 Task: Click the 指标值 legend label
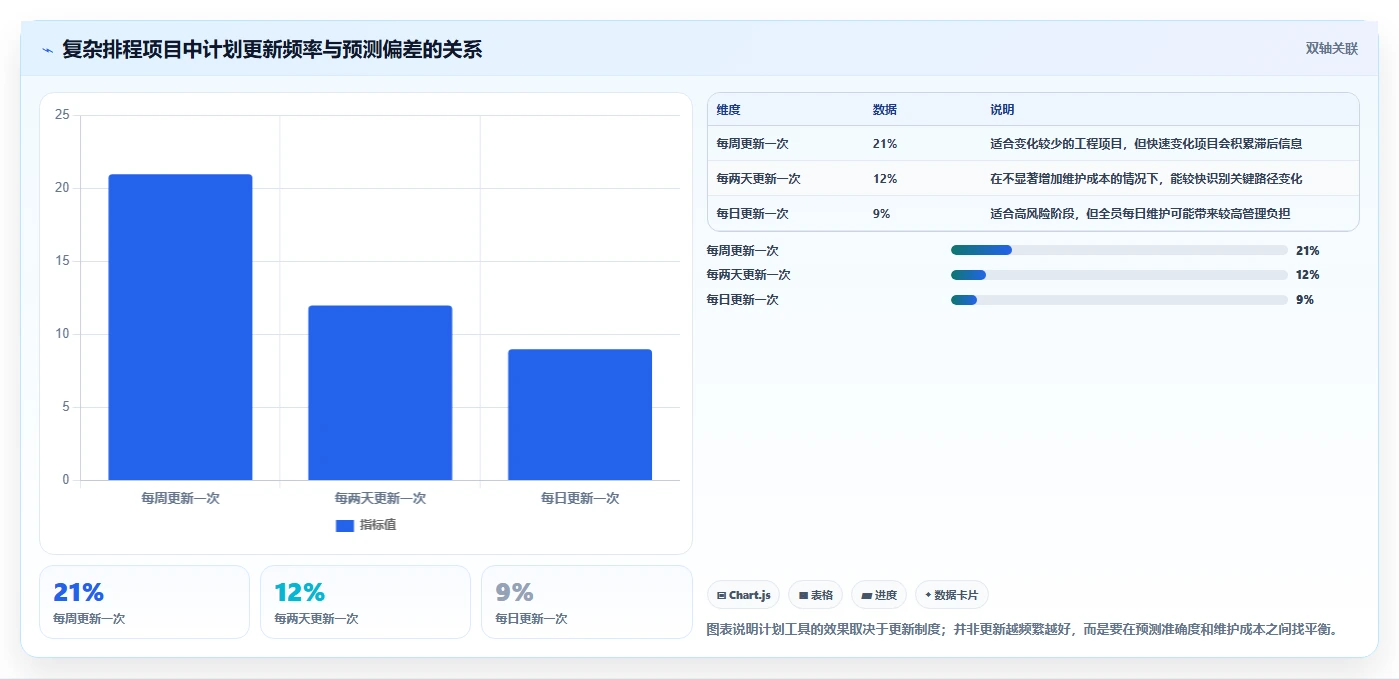[x=378, y=525]
